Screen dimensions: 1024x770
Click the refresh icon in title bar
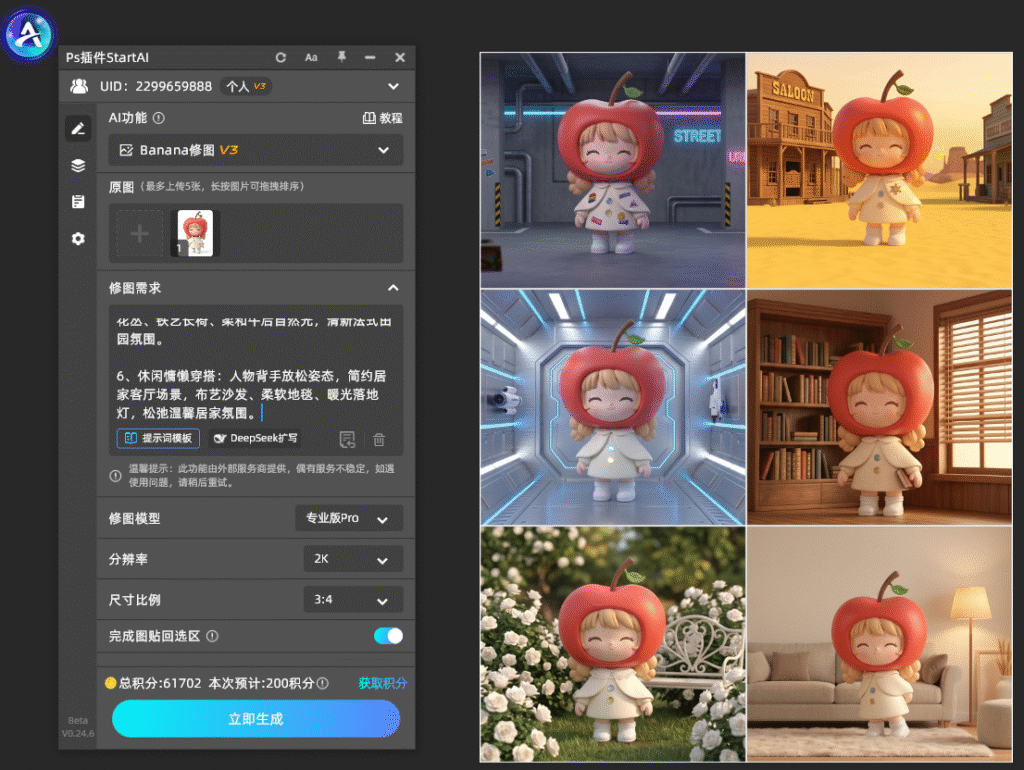point(281,57)
